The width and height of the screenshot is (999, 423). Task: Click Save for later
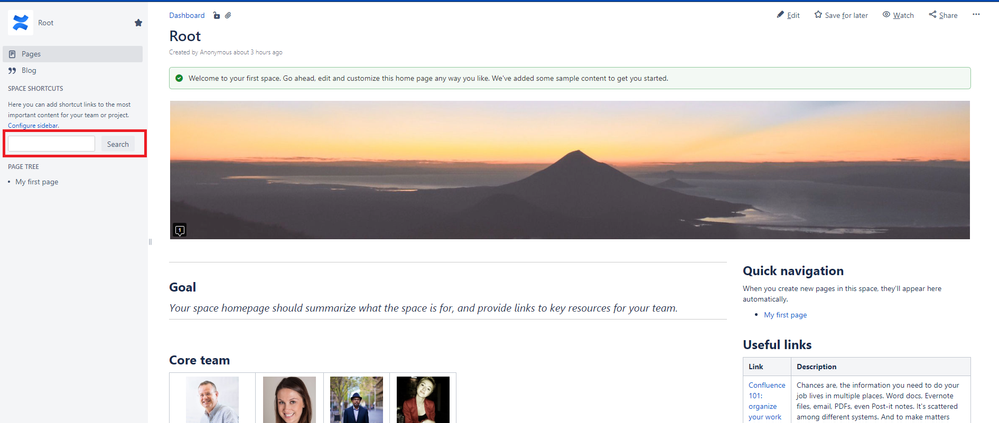841,15
